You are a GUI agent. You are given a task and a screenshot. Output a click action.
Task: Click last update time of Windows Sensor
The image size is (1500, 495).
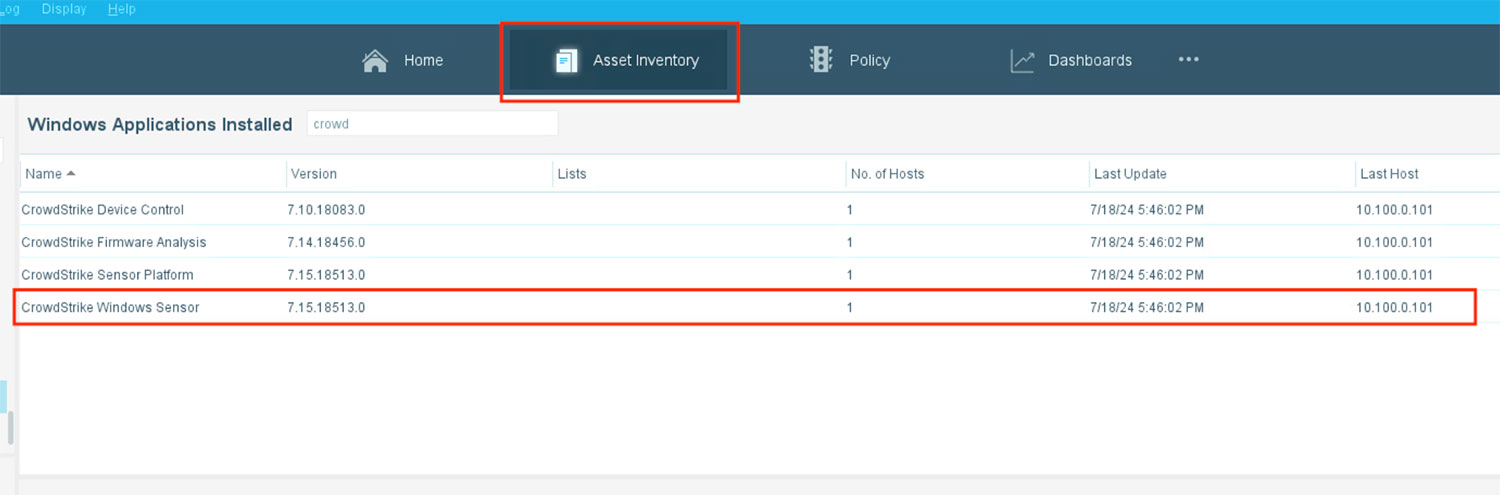(x=1147, y=307)
